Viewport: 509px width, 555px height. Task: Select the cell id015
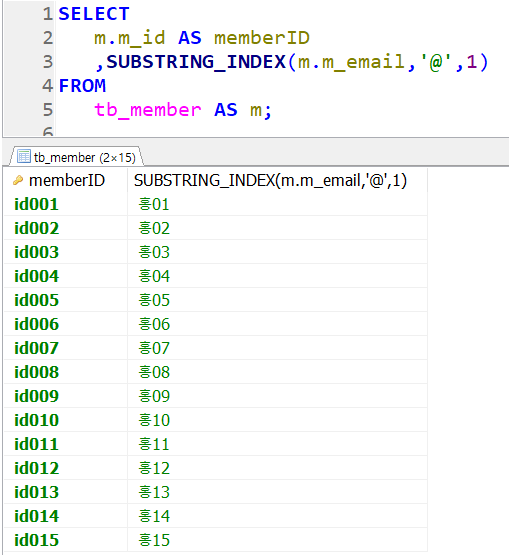coord(66,540)
